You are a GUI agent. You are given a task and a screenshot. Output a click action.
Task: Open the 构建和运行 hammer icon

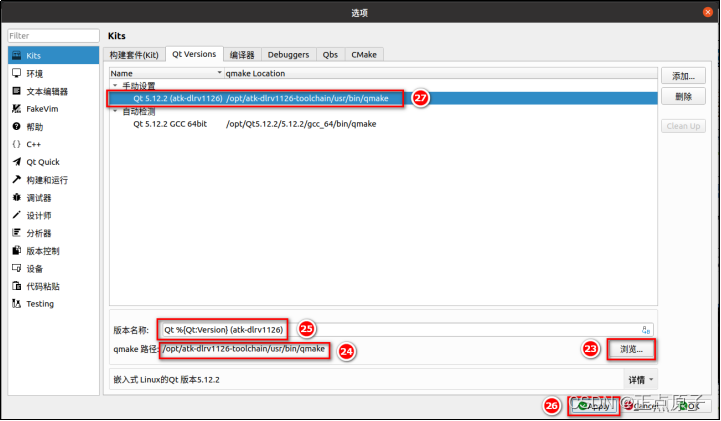click(17, 180)
